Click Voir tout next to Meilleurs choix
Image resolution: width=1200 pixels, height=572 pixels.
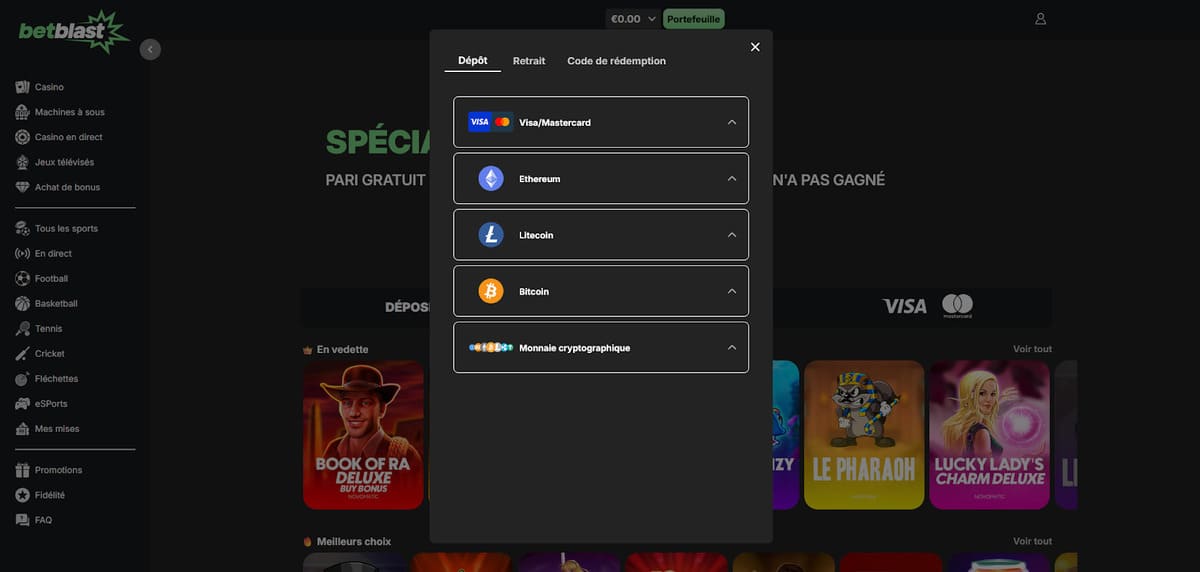pyautogui.click(x=1032, y=541)
